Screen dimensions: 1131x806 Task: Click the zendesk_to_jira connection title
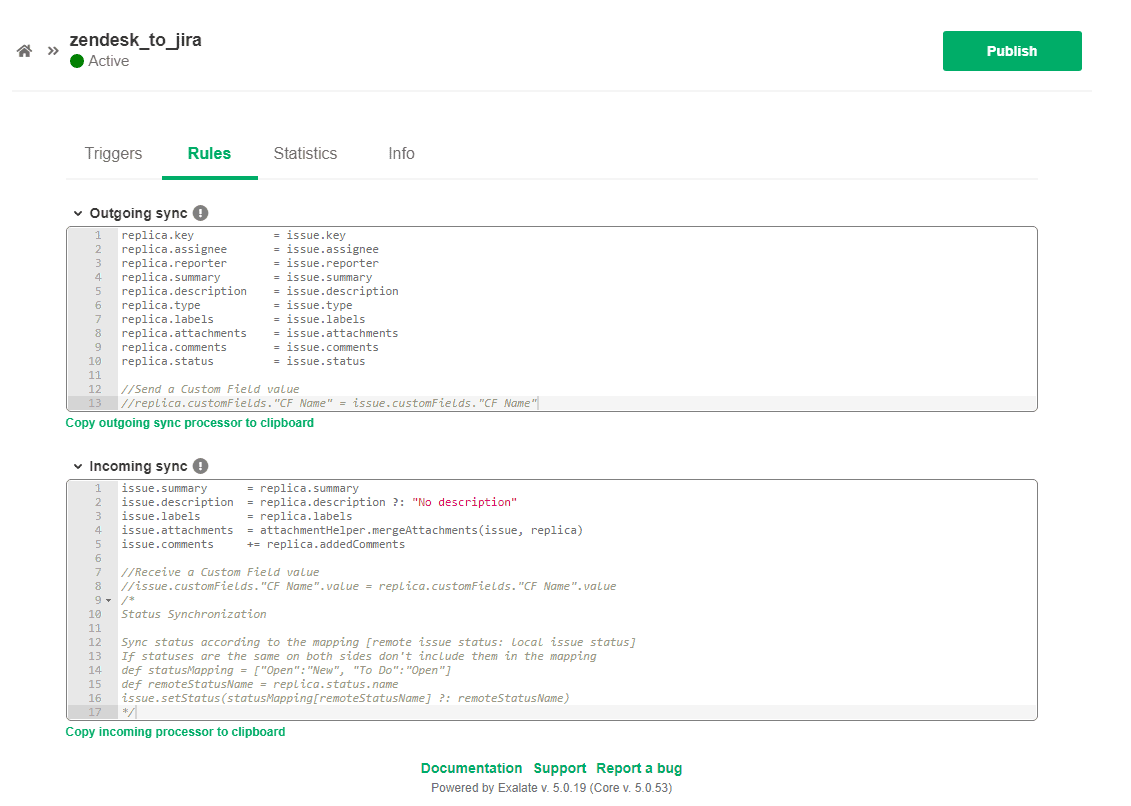click(136, 40)
